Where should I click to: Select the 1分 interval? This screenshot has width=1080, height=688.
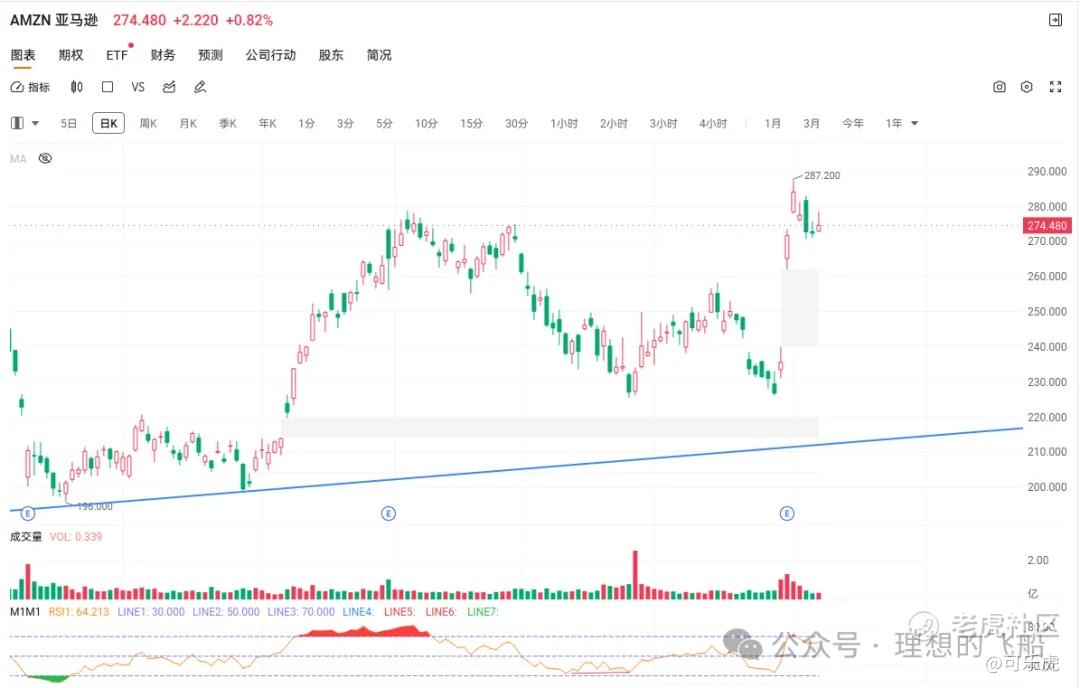307,123
